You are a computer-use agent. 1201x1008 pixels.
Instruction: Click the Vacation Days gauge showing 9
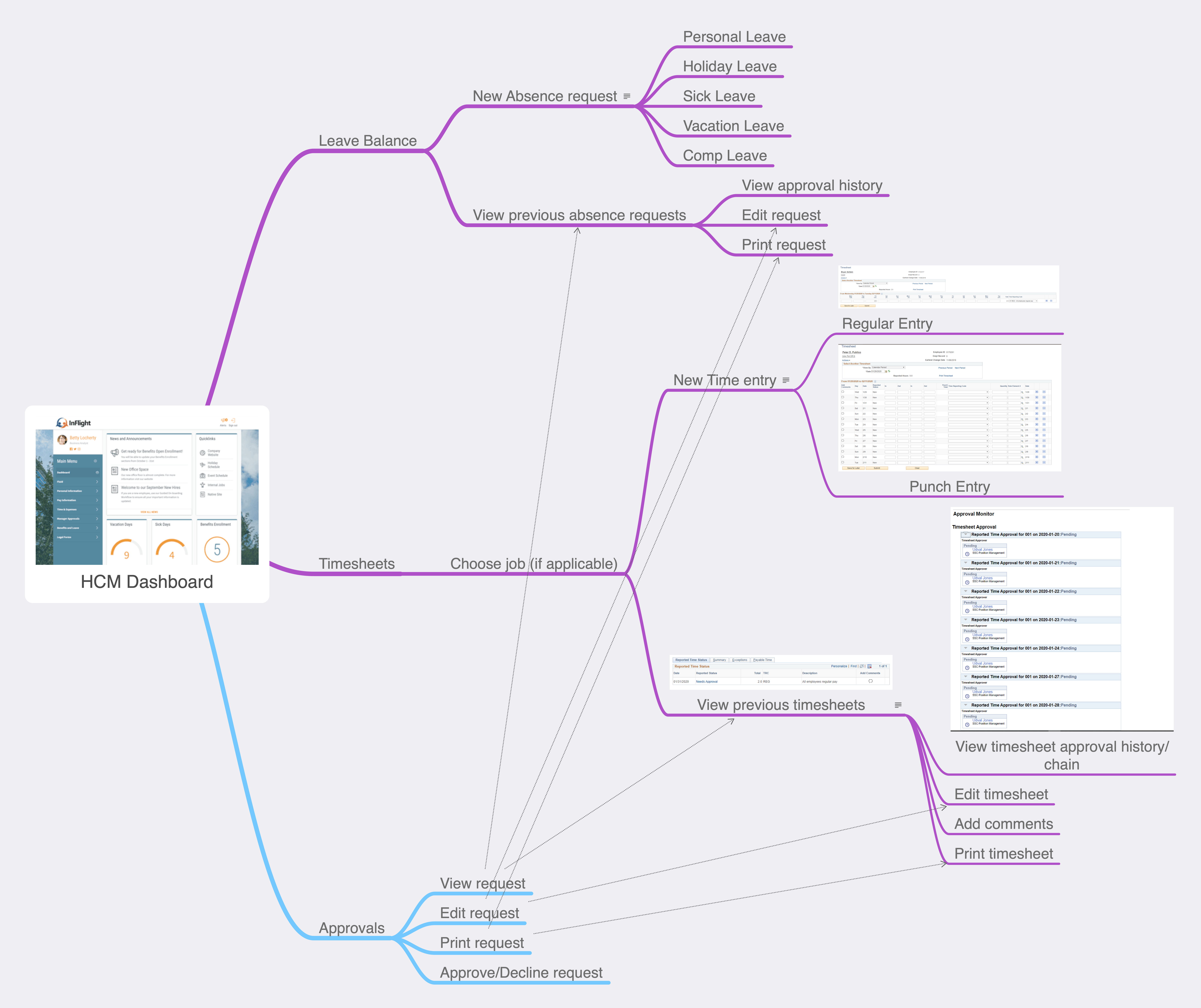[127, 549]
